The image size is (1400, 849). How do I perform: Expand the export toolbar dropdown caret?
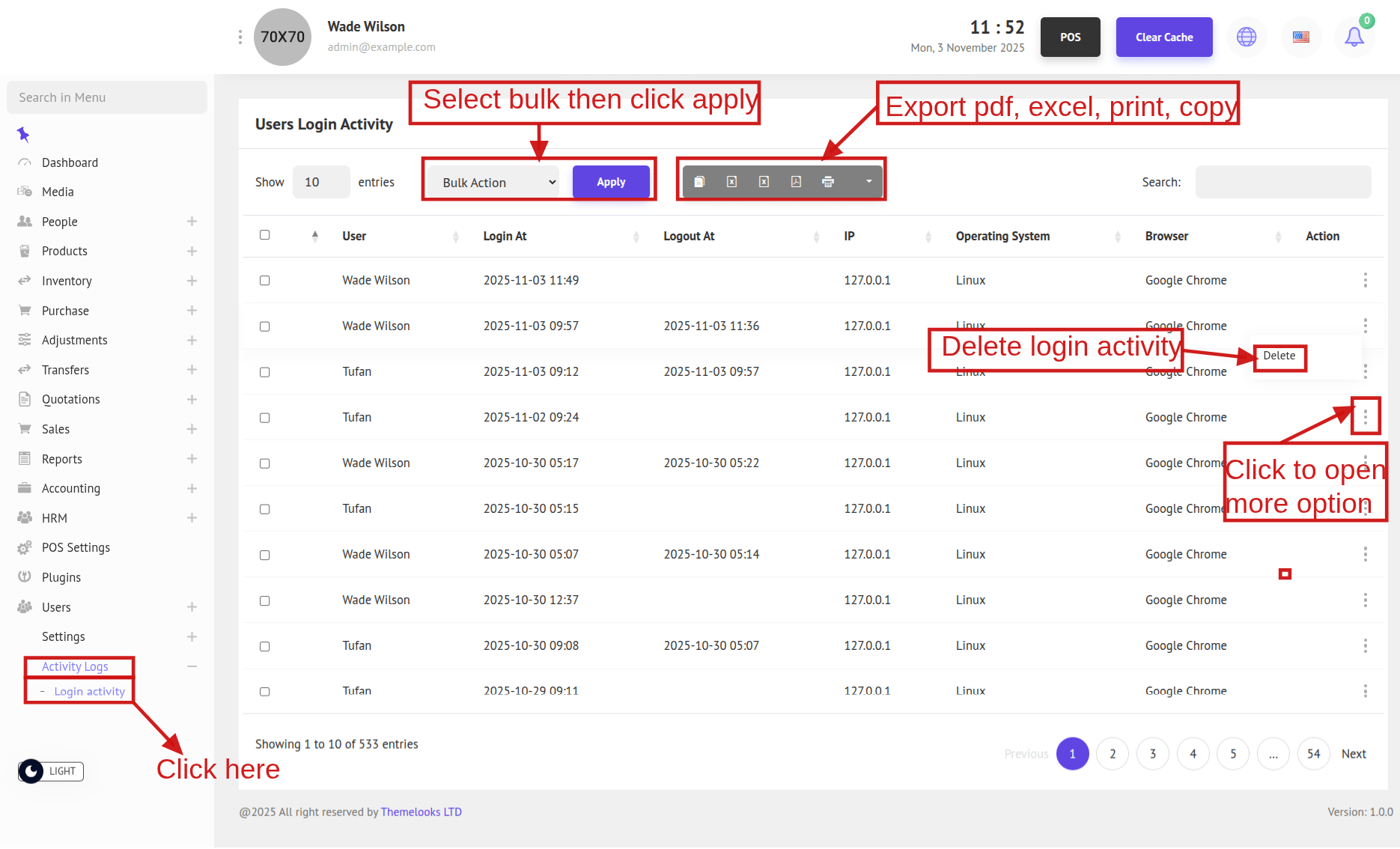868,182
